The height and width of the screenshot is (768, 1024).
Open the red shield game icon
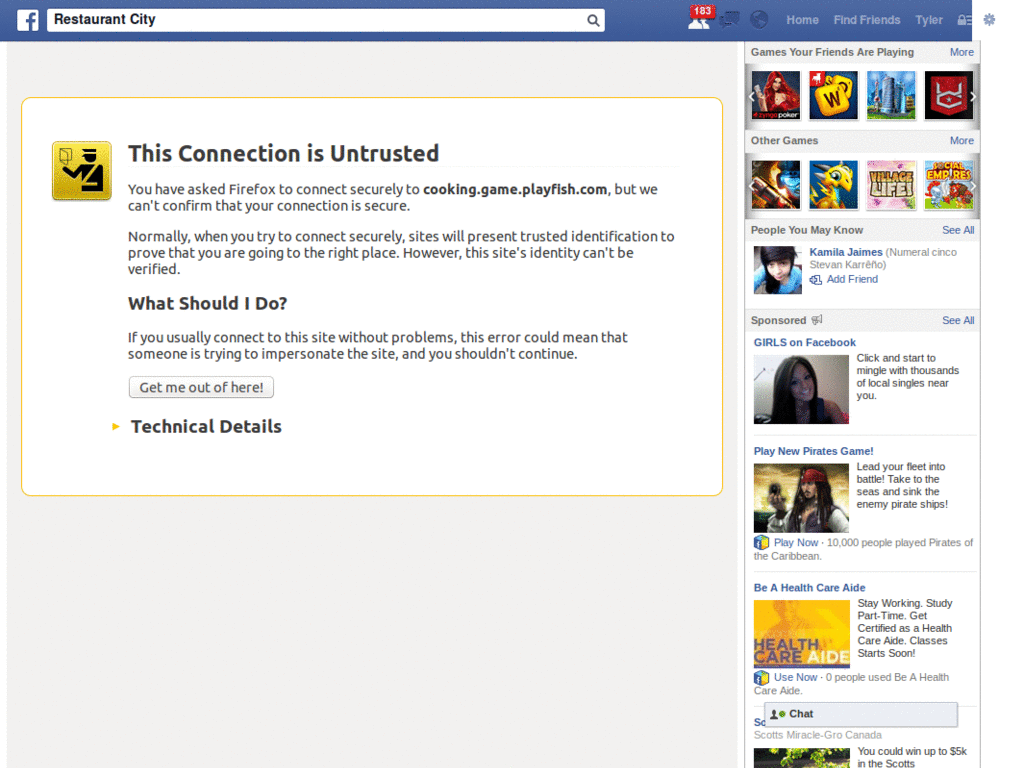coord(948,95)
